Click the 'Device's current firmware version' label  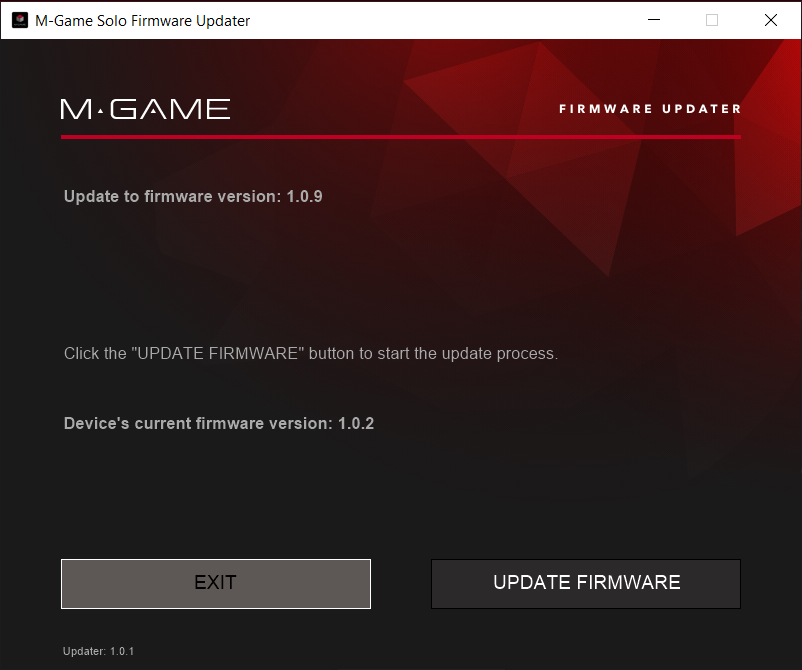[198, 423]
